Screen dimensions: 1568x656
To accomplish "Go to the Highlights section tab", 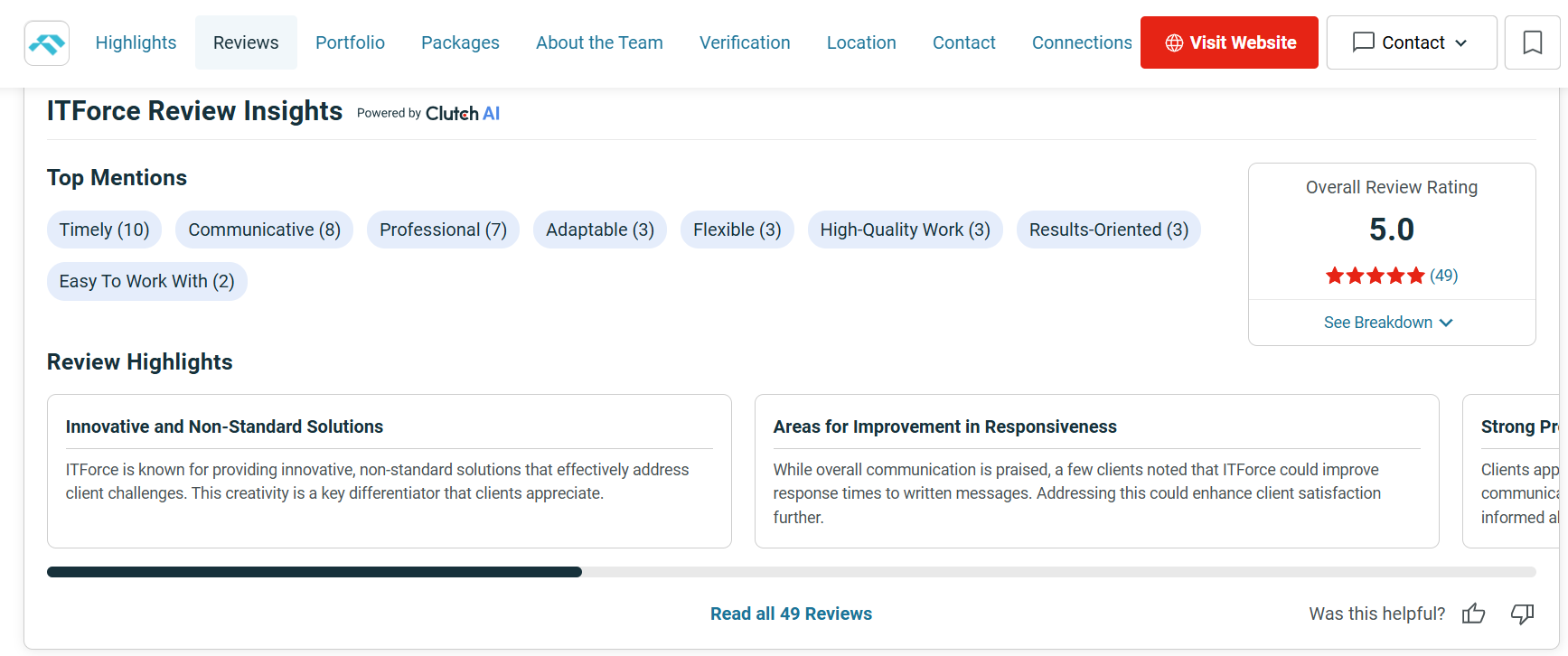I will 136,42.
